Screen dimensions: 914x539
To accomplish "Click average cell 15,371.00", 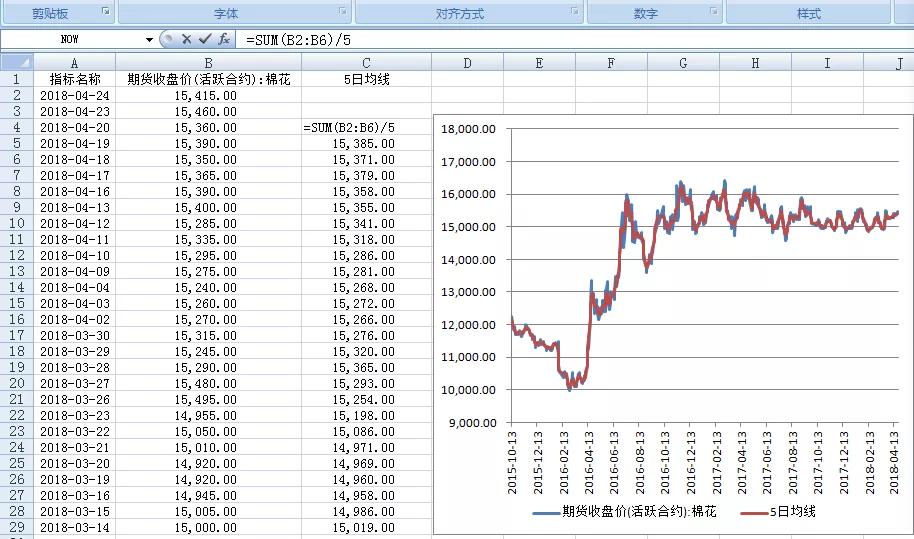I will click(367, 159).
